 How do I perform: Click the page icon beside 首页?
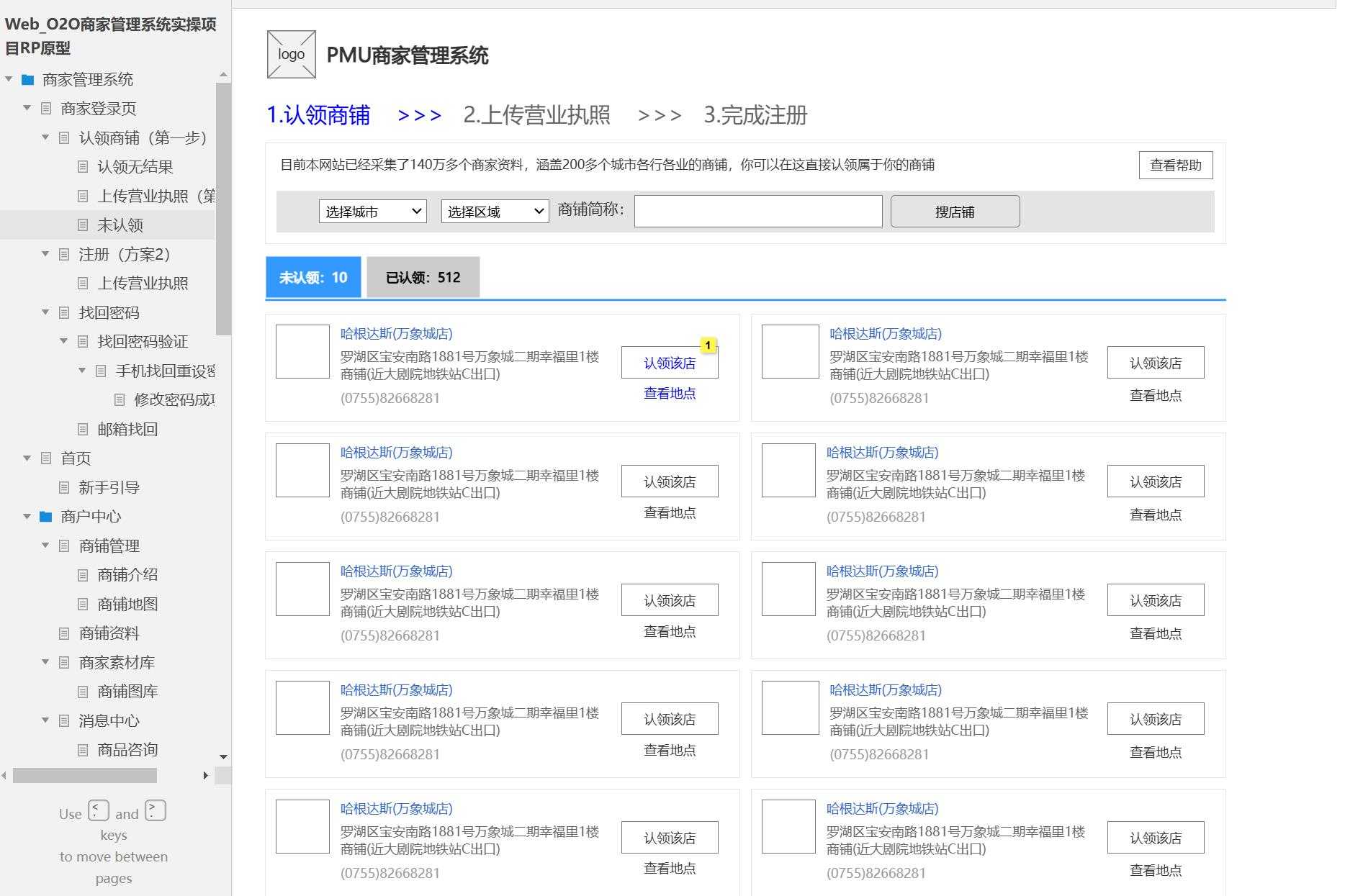pyautogui.click(x=45, y=458)
